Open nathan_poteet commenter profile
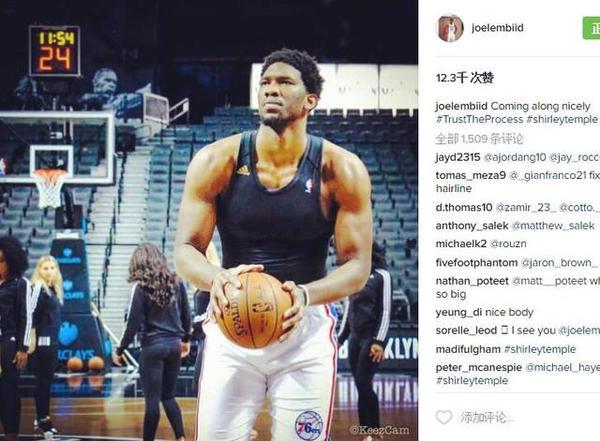 coord(472,281)
